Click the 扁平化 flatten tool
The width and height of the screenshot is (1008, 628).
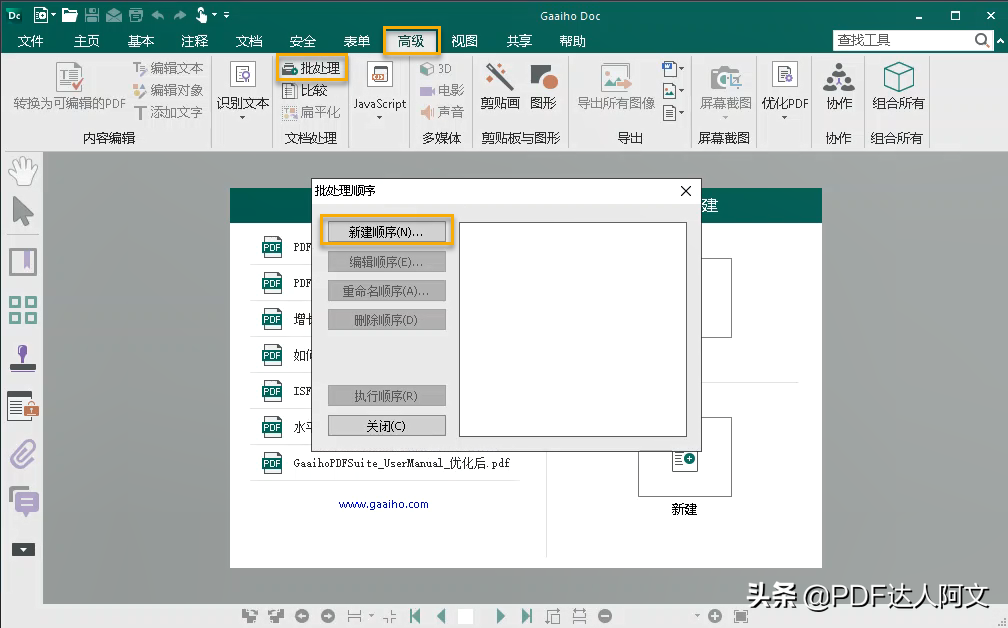[x=311, y=112]
